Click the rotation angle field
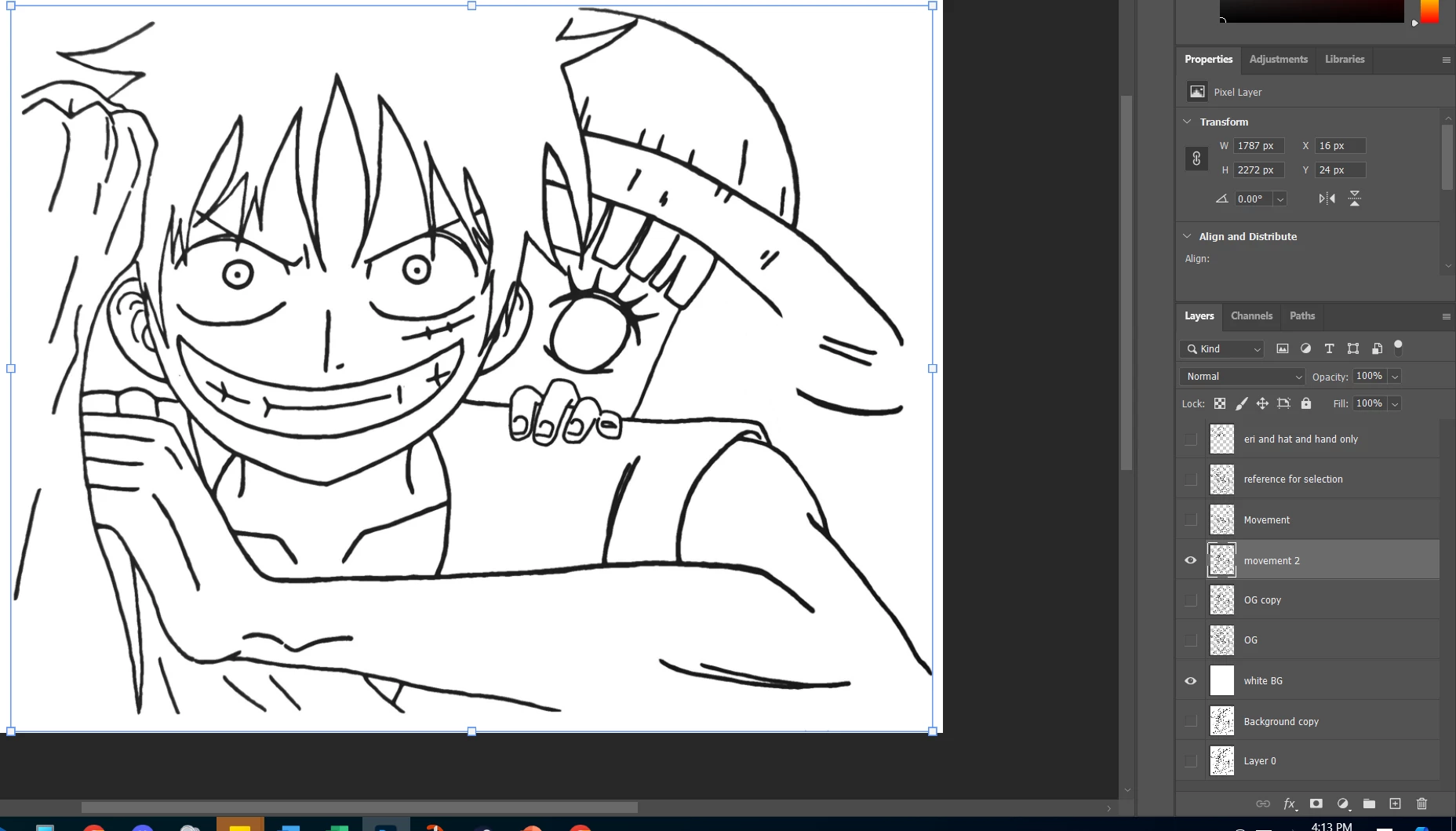Viewport: 1456px width, 831px height. (x=1254, y=199)
